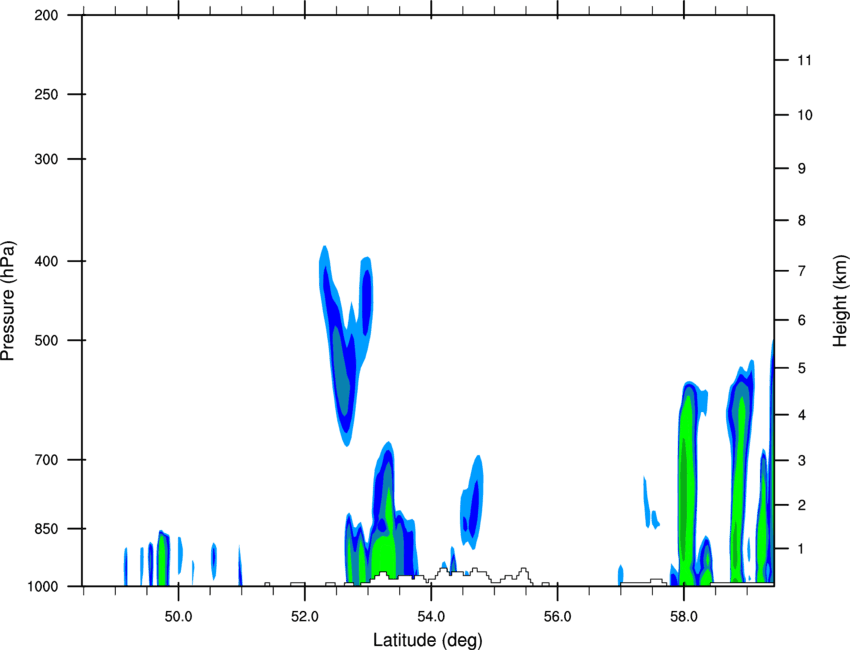Select the 300 pressure tick label

click(x=46, y=159)
